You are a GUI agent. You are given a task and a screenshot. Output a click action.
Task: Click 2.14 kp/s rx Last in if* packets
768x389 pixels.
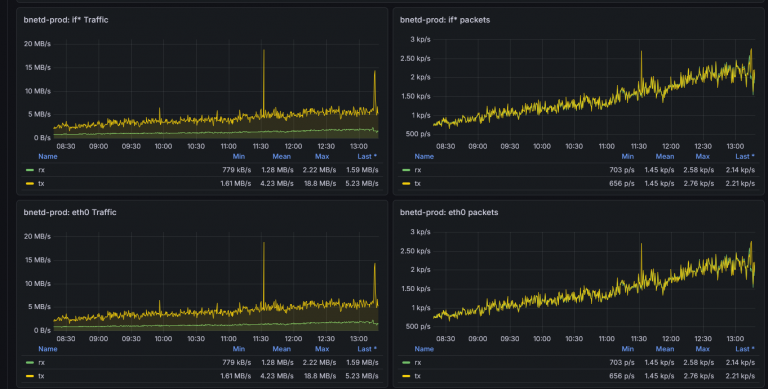[740, 170]
